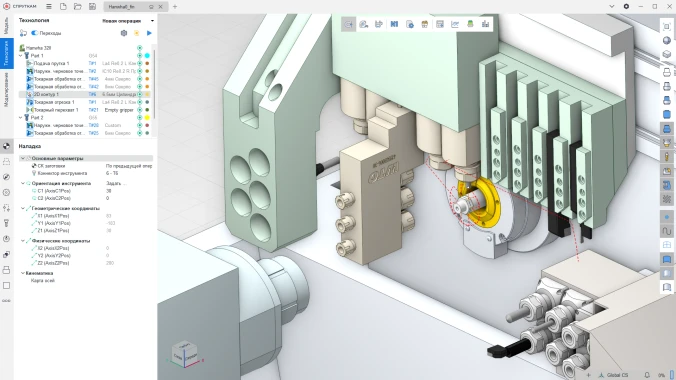Click the plus button in status bar
676x380 pixels.
[588, 375]
